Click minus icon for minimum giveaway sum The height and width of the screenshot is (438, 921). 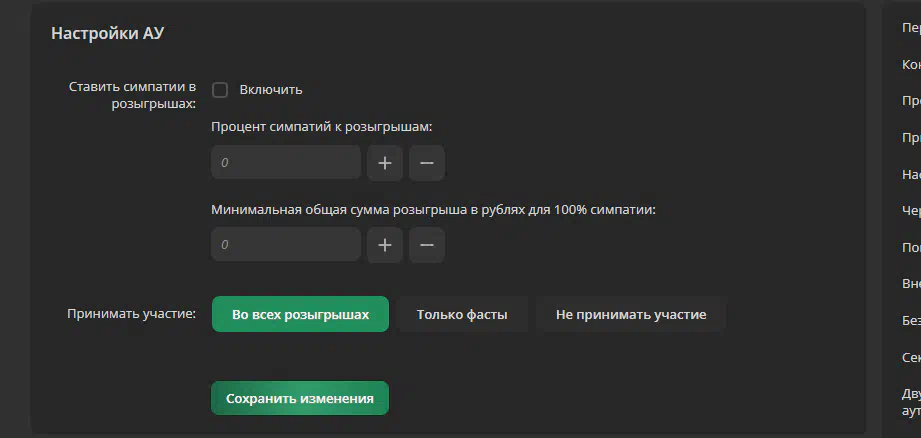427,244
